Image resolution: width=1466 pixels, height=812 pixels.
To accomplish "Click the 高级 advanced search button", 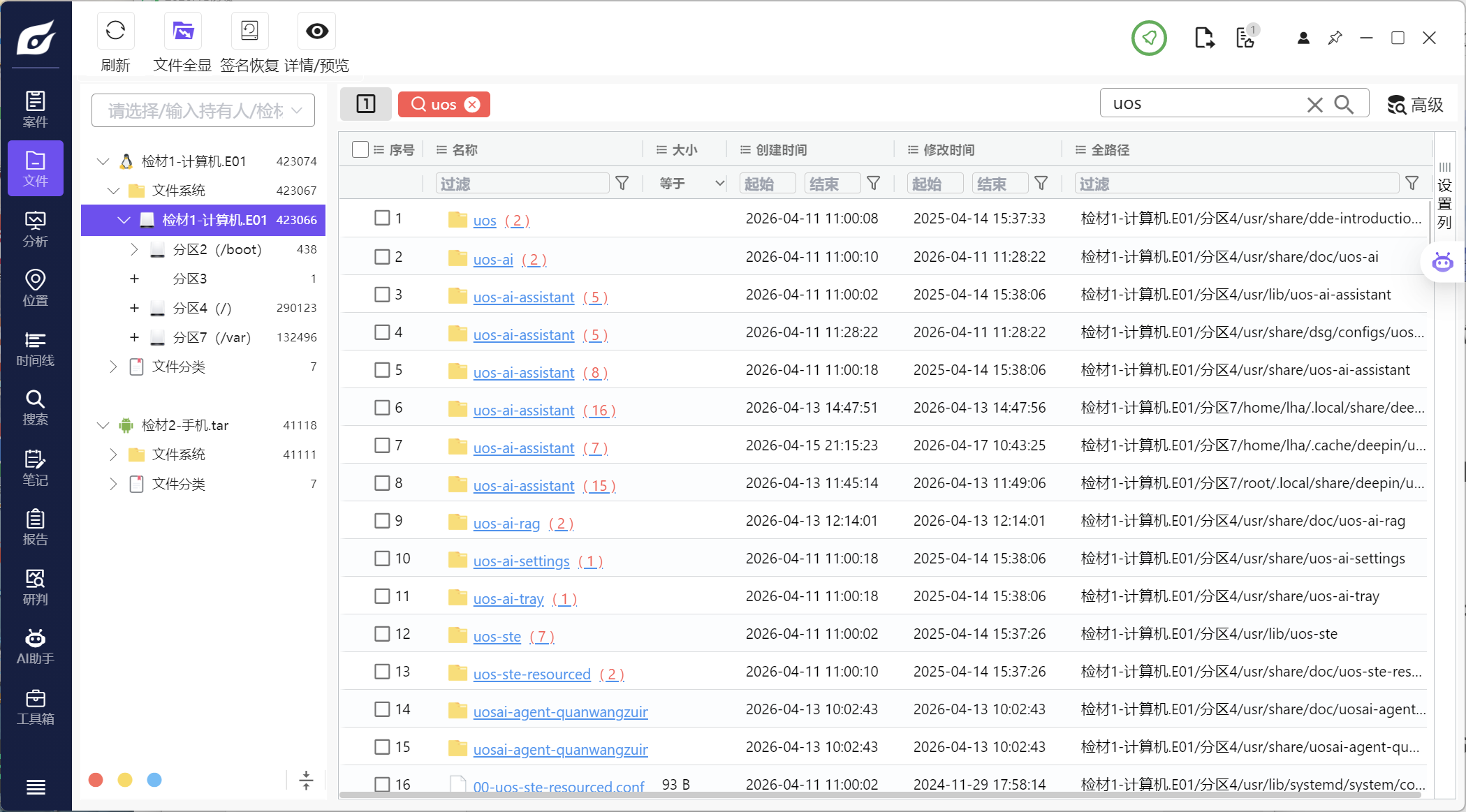I will [x=1416, y=105].
